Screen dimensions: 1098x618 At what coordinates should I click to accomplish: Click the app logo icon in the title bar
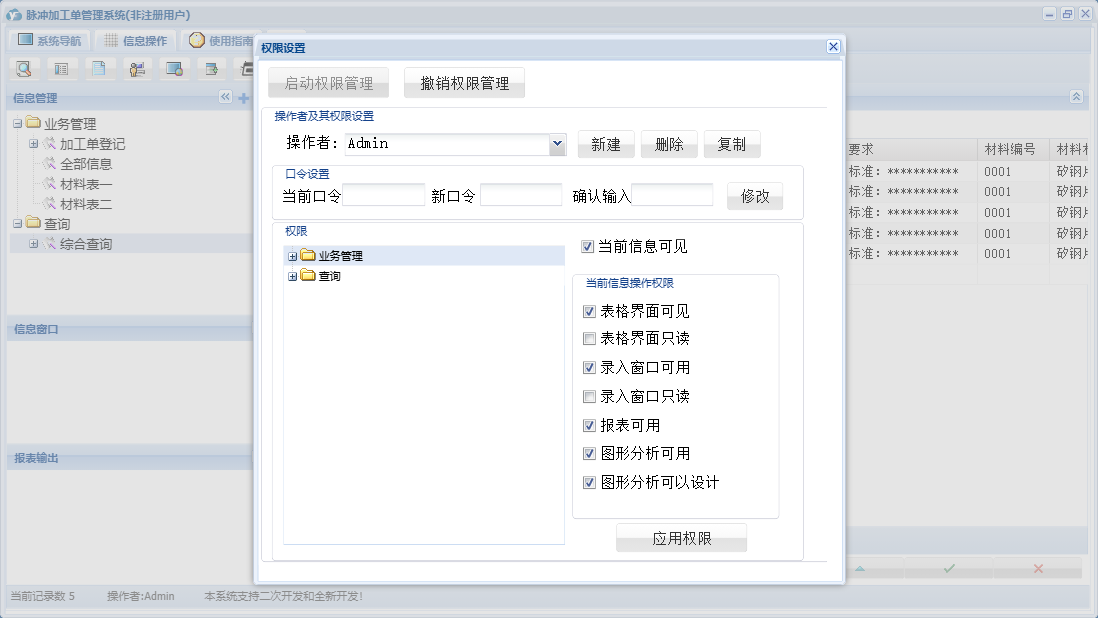13,15
